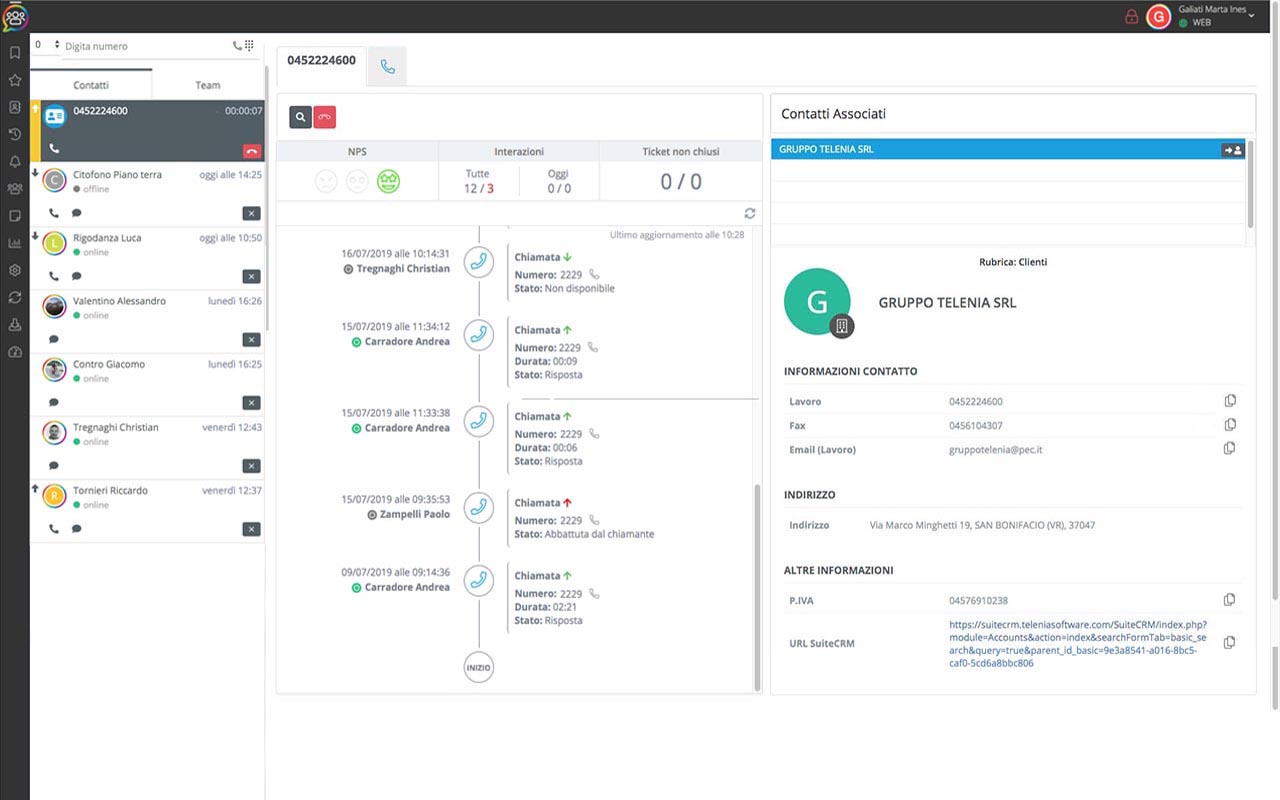Open chat with Contro Giacomo
Viewport: 1280px width, 800px height.
coord(54,402)
